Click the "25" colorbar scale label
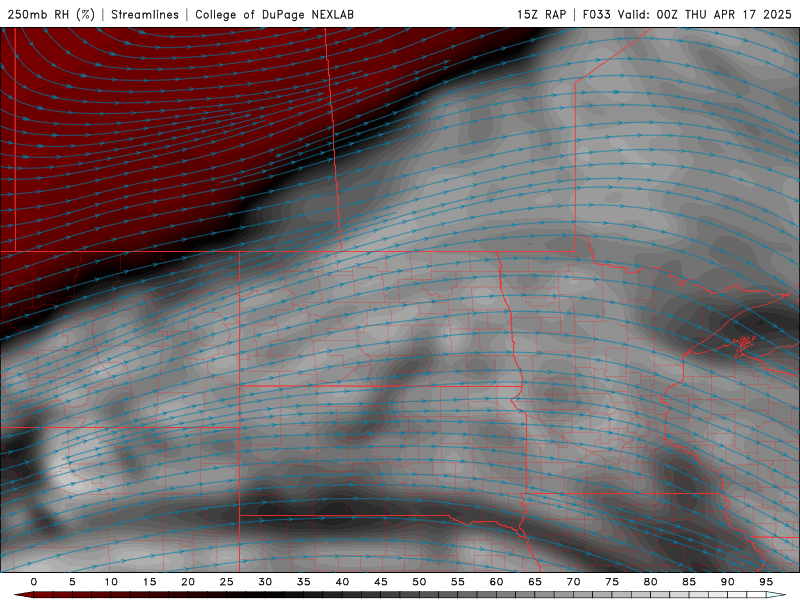 pyautogui.click(x=227, y=582)
